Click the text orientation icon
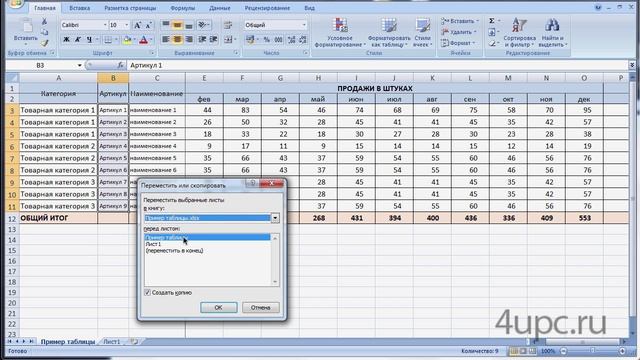The width and height of the screenshot is (640, 360). pos(203,25)
